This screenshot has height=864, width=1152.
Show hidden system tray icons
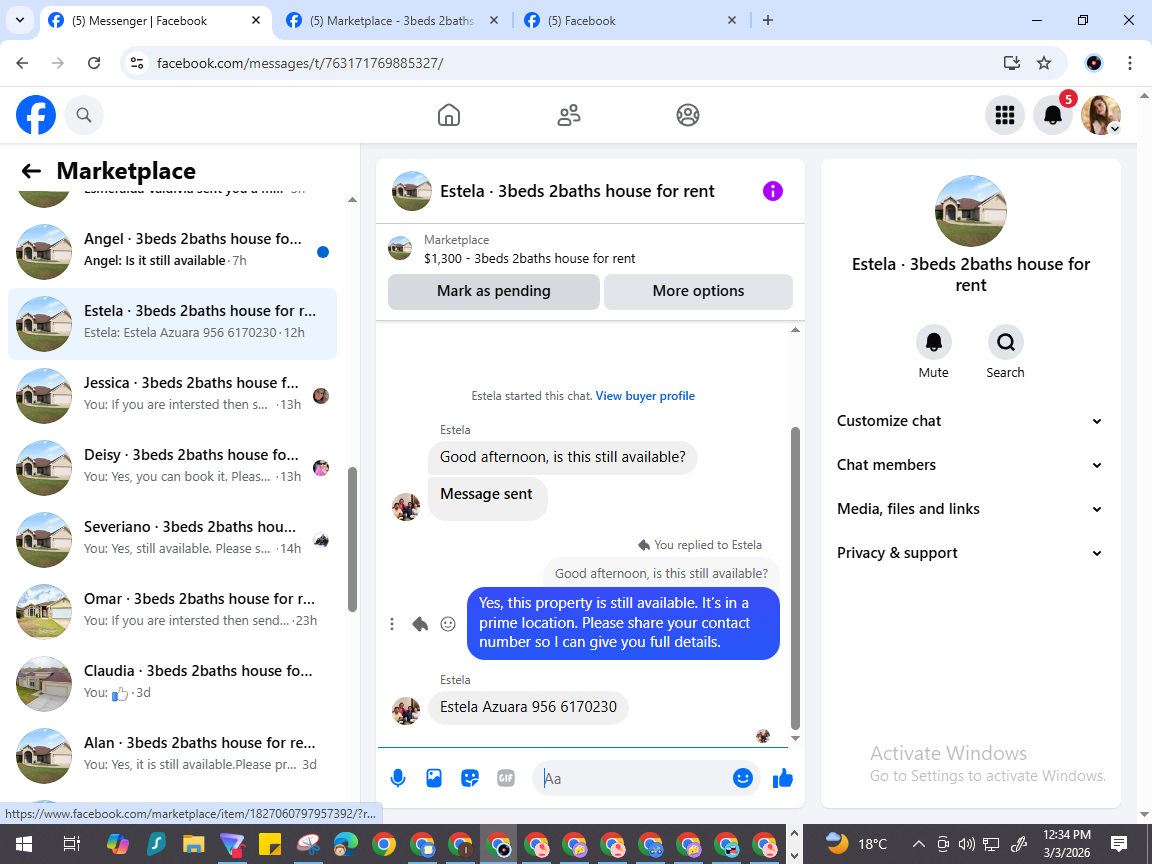918,844
